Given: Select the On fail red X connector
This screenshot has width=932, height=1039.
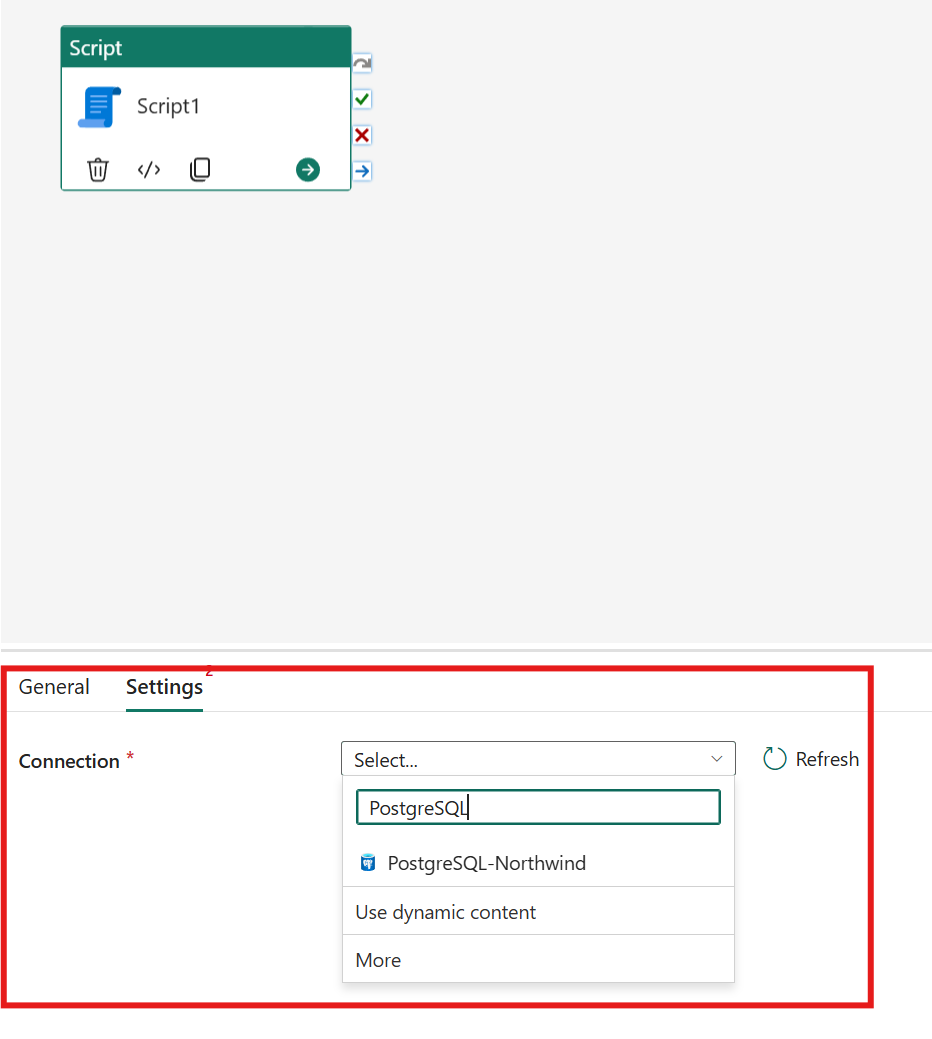Looking at the screenshot, I should (362, 135).
